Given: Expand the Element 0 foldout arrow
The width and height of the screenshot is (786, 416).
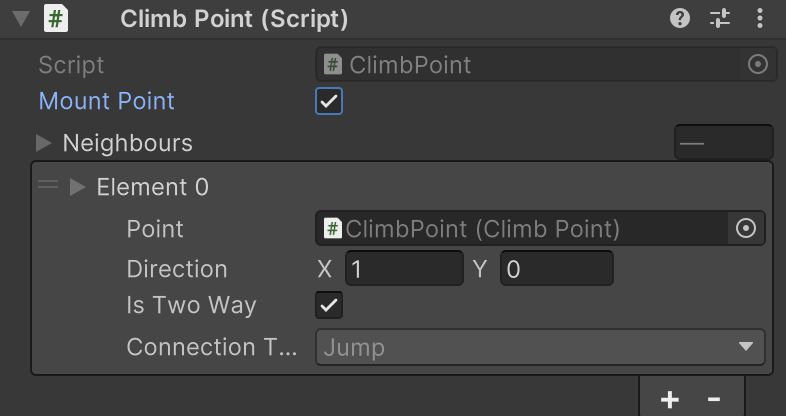Looking at the screenshot, I should pos(78,187).
